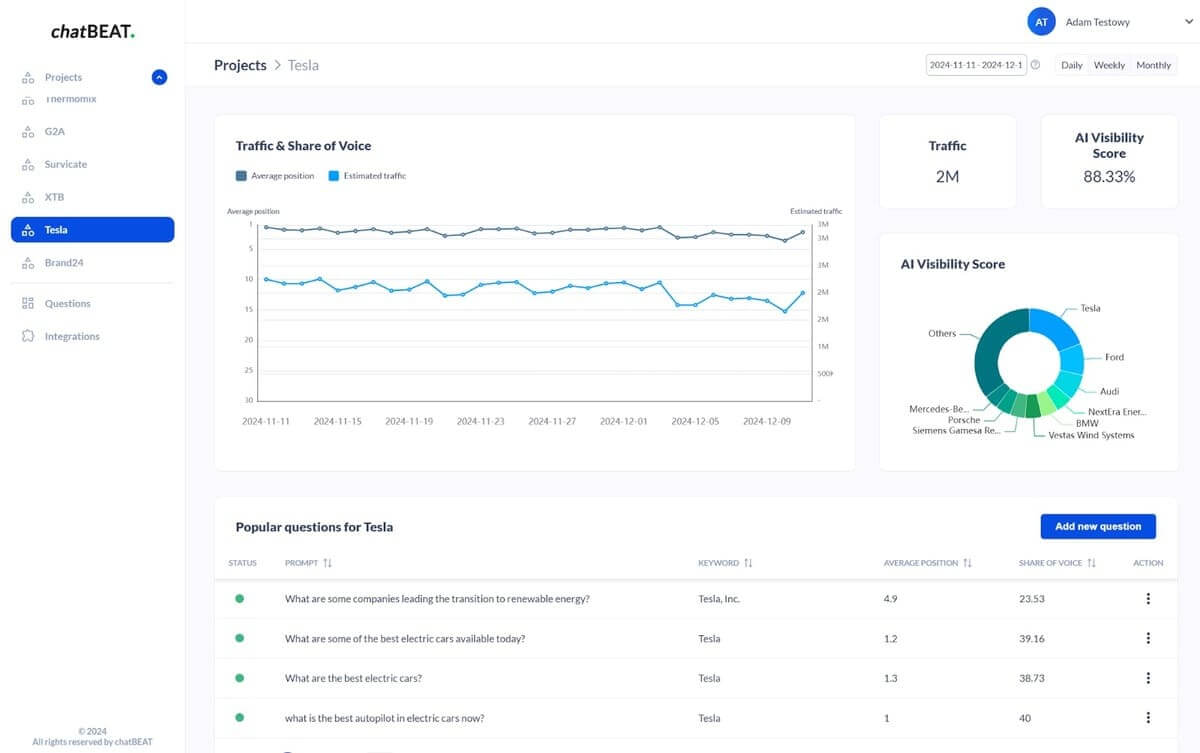Viewport: 1200px width, 753px height.
Task: Click Projects breadcrumb link
Action: click(x=240, y=65)
